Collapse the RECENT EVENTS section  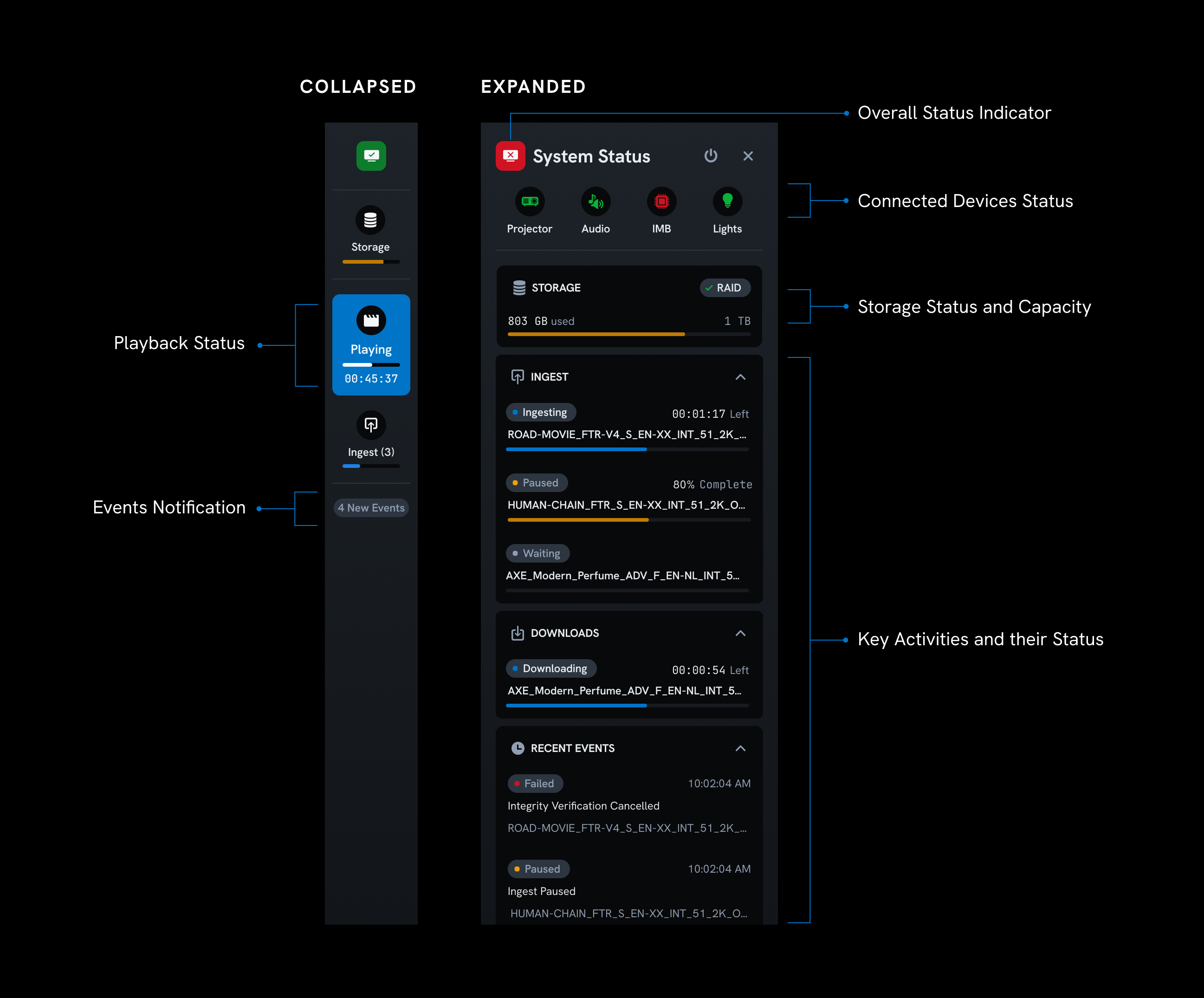[x=741, y=748]
